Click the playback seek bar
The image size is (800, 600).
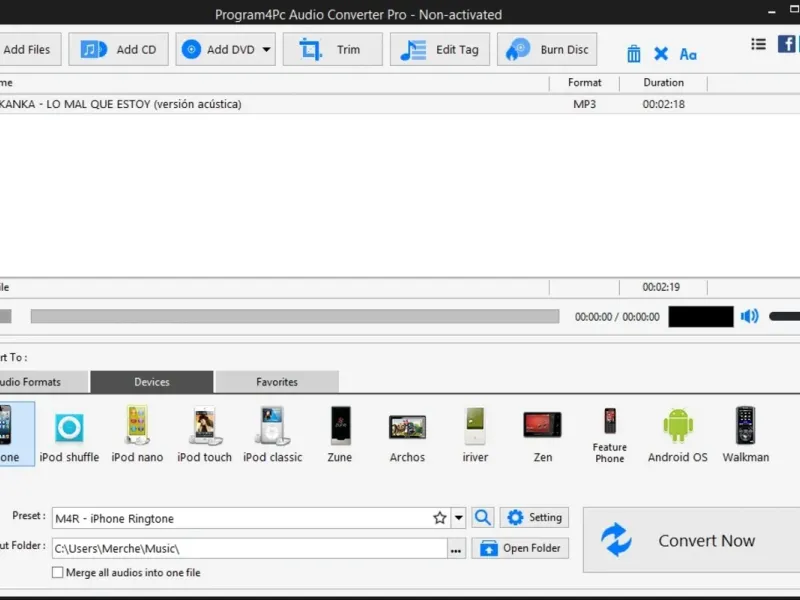tap(295, 316)
